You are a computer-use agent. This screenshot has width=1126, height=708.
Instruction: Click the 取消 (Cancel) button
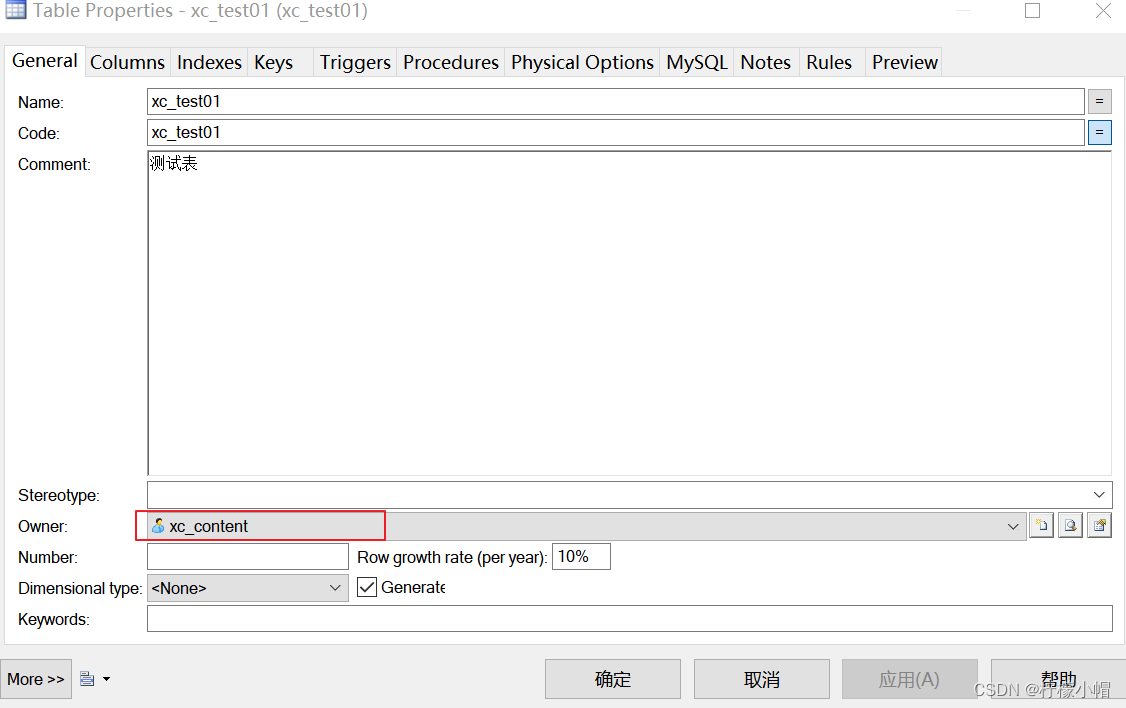pyautogui.click(x=761, y=679)
